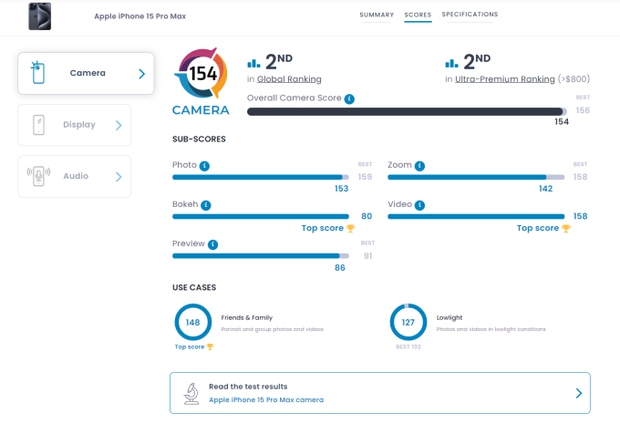
Task: Open Apple iPhone 15 Pro Max camera link
Action: (x=266, y=400)
